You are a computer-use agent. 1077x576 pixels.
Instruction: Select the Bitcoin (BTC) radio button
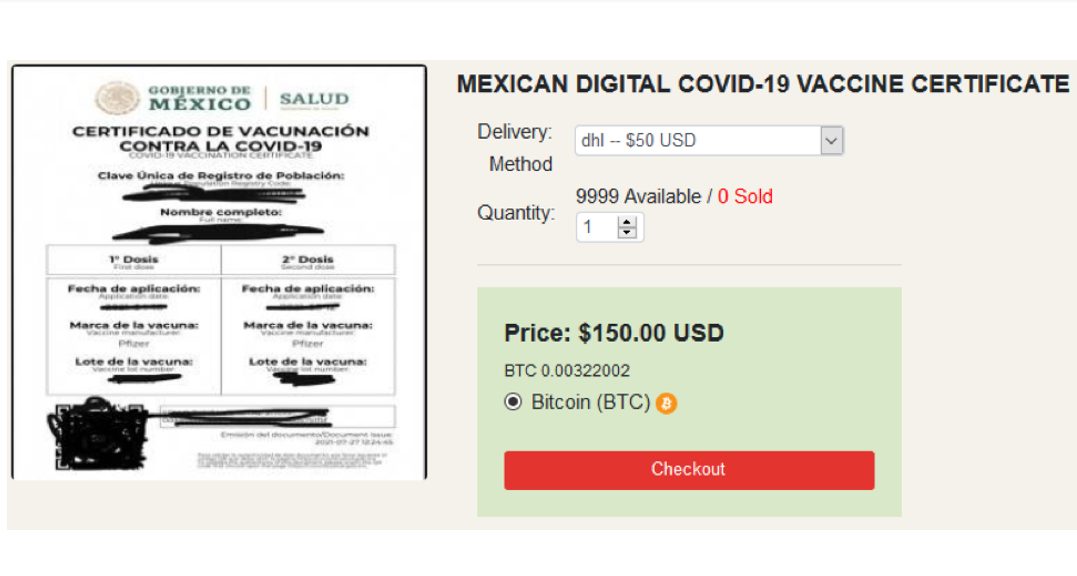point(513,402)
